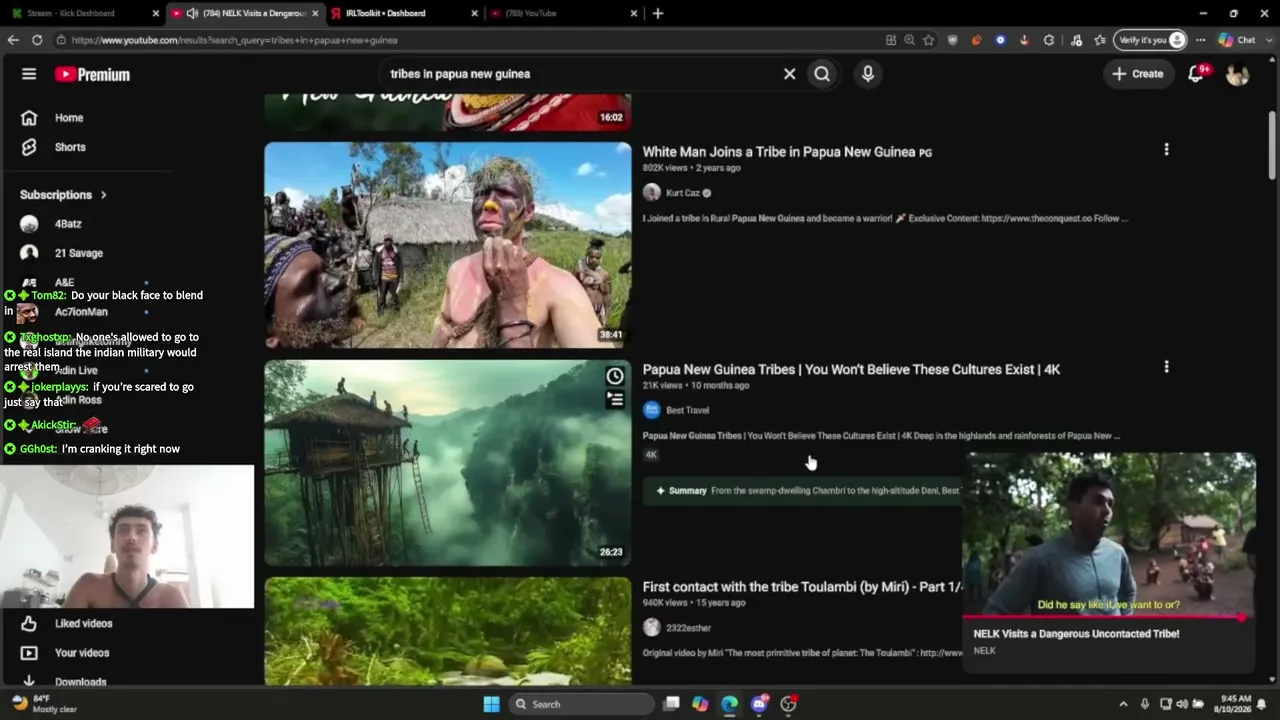Open Windows Start menu
The height and width of the screenshot is (720, 1280).
tap(491, 704)
